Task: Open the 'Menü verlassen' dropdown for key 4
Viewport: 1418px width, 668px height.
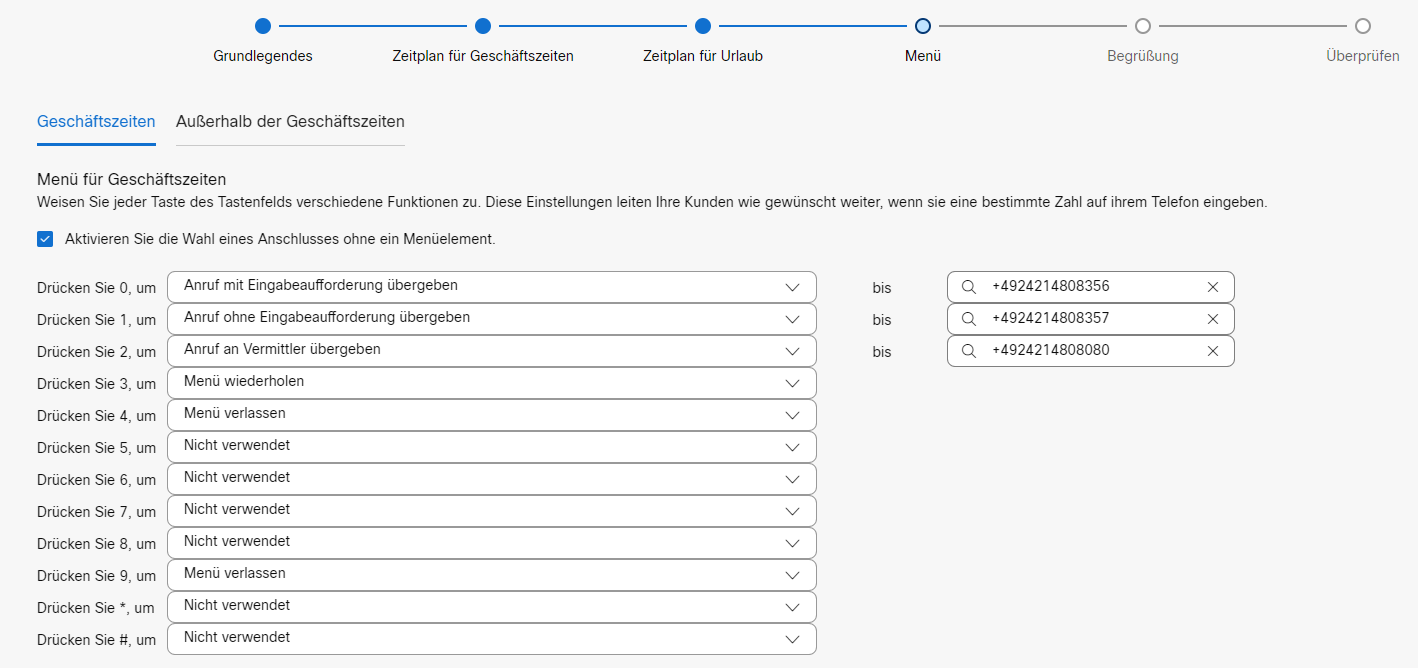Action: click(492, 415)
